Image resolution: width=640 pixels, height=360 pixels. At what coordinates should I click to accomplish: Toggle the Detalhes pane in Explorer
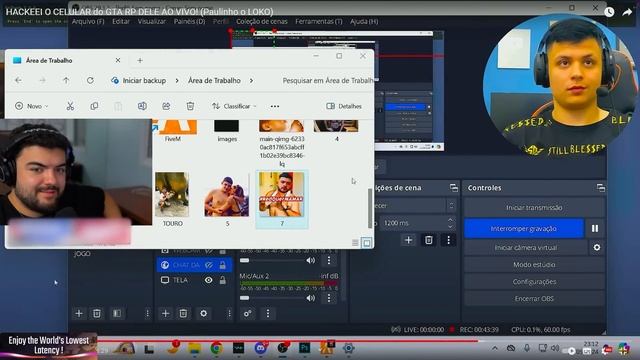tap(344, 106)
